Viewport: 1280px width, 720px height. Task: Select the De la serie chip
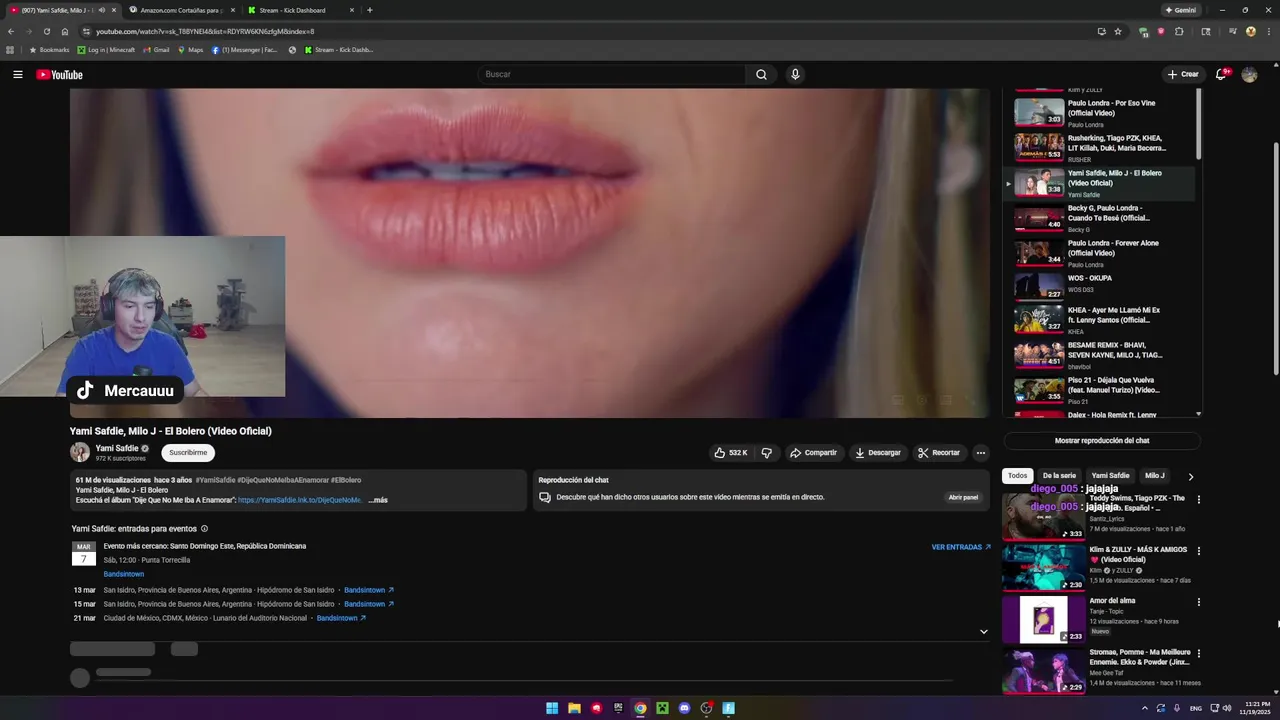pyautogui.click(x=1059, y=476)
